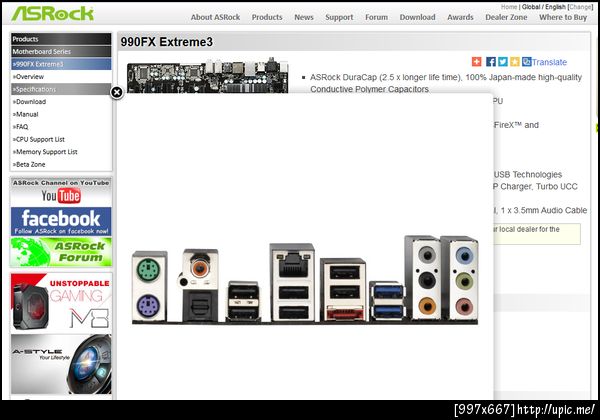This screenshot has height=420, width=600.
Task: Click Change language link
Action: point(581,7)
